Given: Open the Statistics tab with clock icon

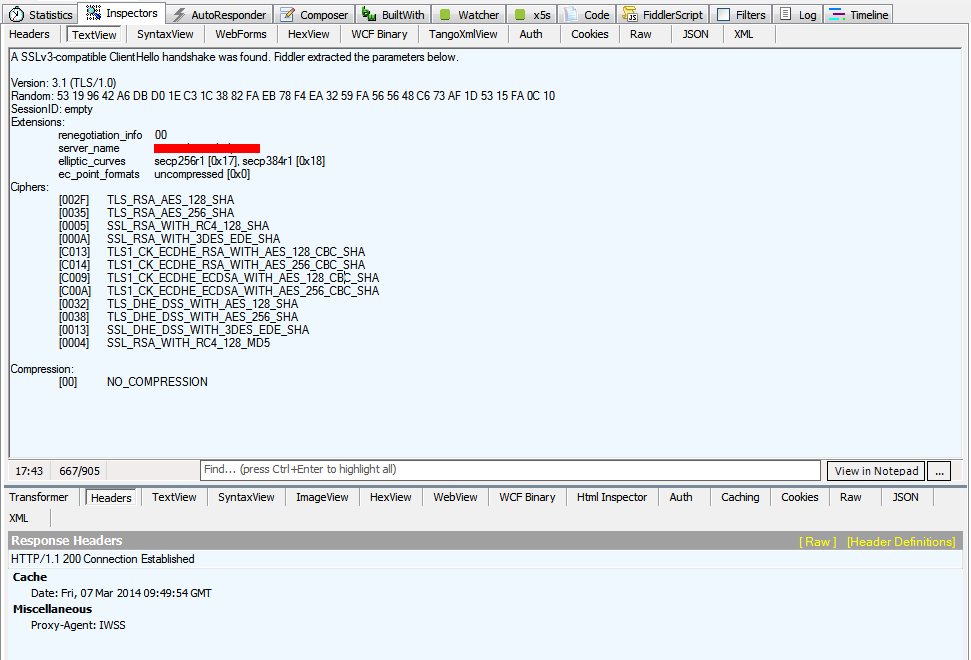Looking at the screenshot, I should [x=41, y=15].
